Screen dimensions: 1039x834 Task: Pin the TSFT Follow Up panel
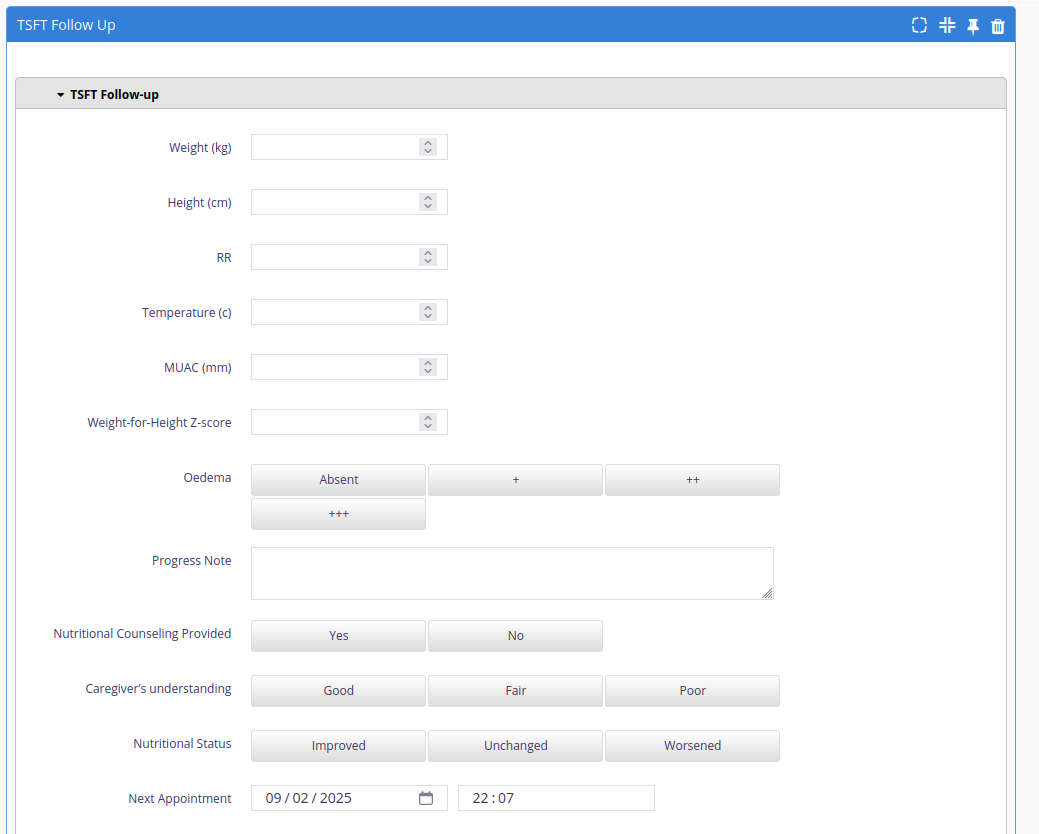click(973, 26)
